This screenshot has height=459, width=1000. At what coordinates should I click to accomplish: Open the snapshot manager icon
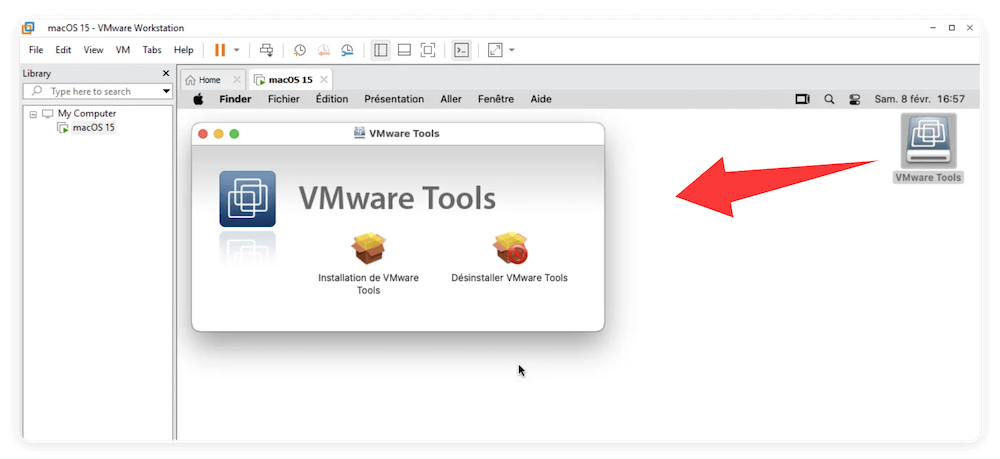347,50
